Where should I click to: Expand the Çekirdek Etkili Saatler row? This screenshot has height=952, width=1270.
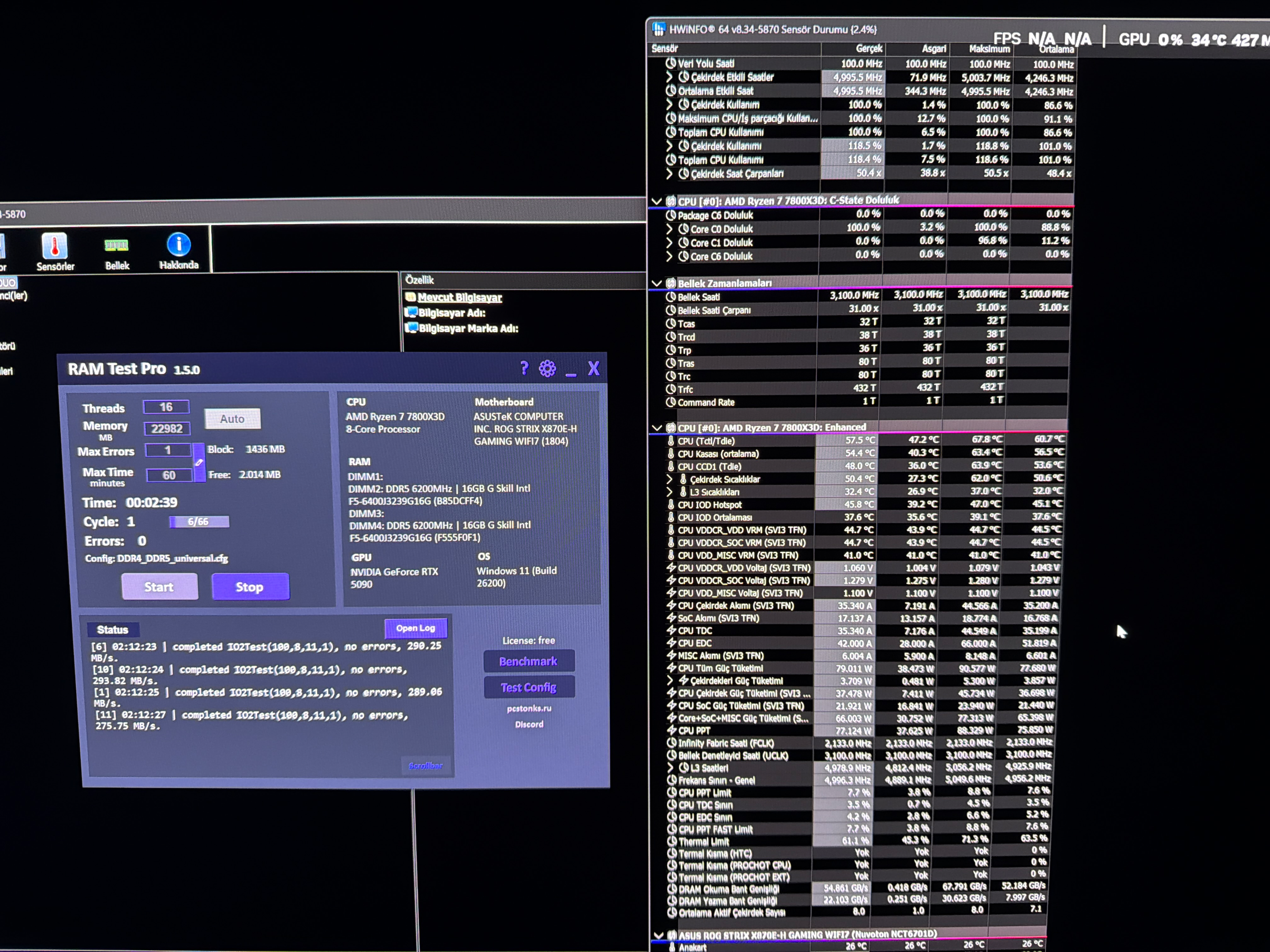pos(669,77)
